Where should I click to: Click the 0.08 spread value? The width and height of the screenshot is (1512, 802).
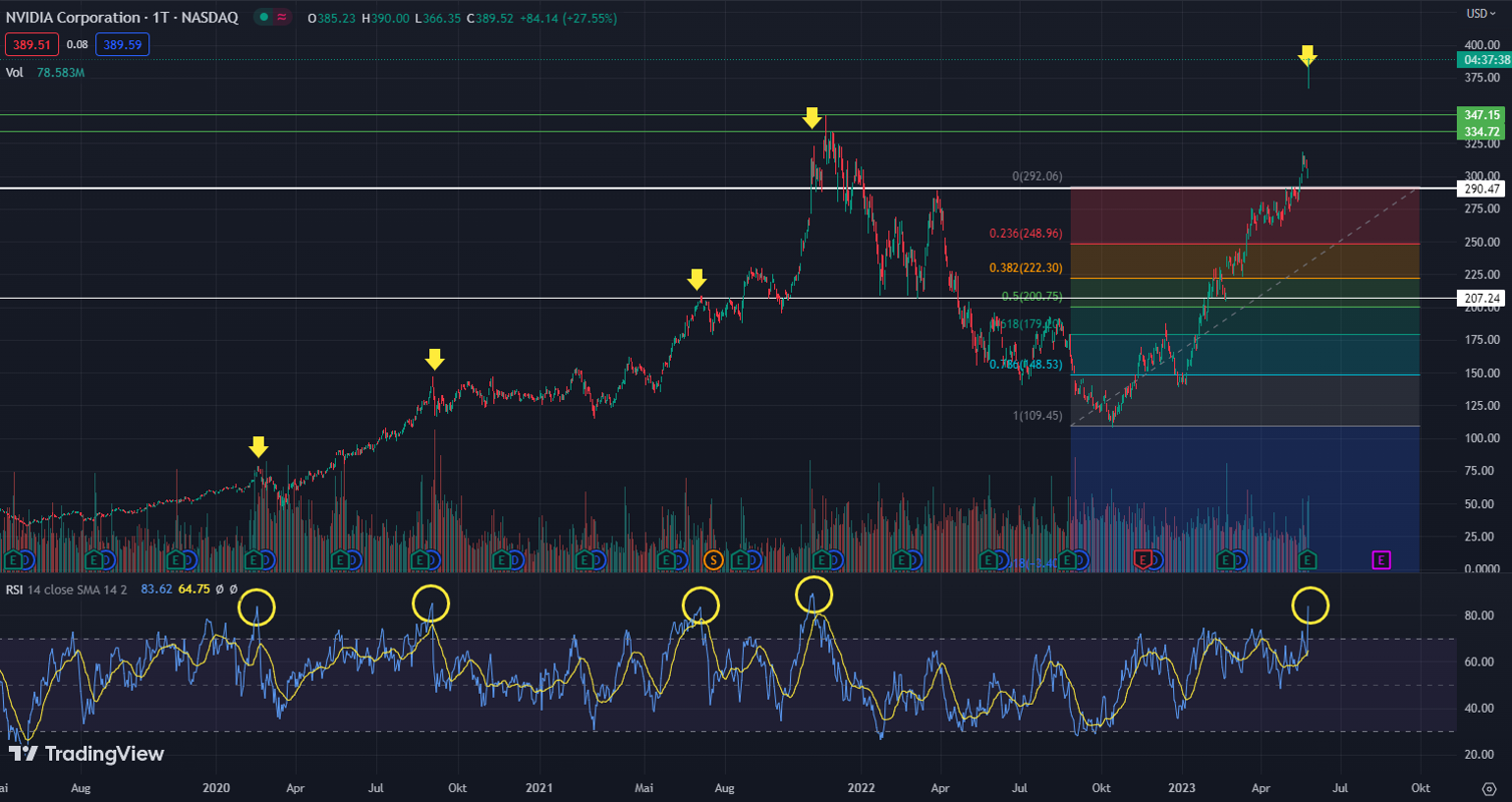click(77, 44)
